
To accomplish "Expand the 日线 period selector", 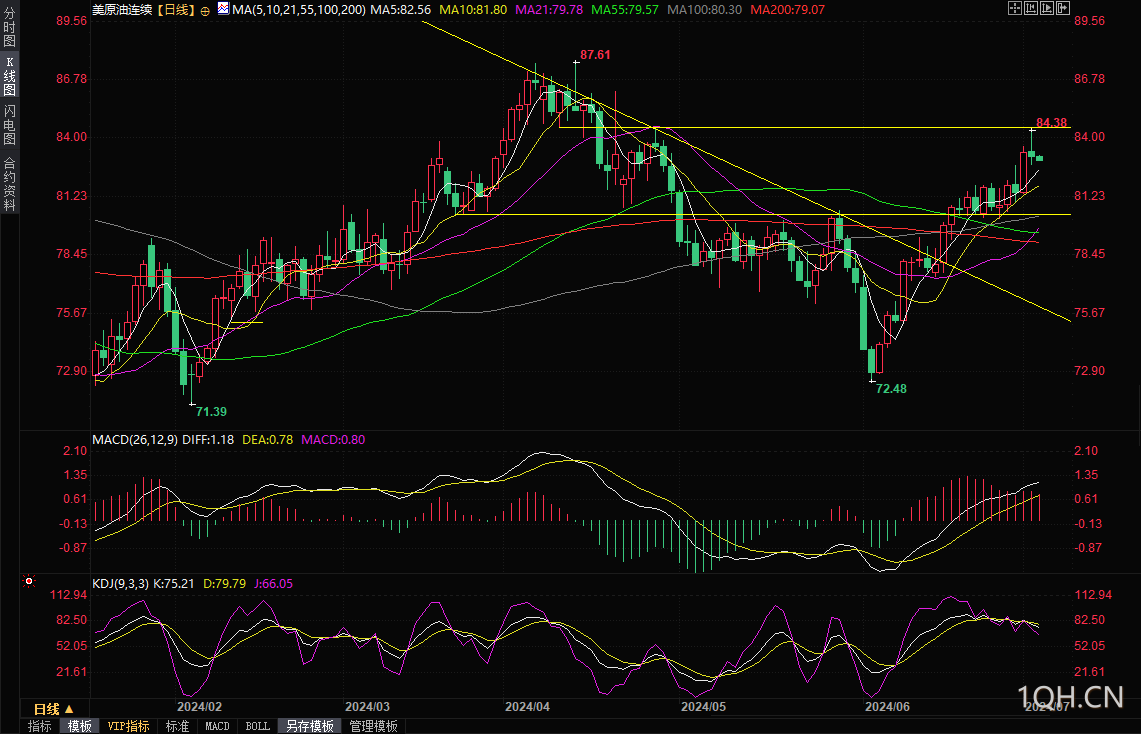I will point(54,709).
